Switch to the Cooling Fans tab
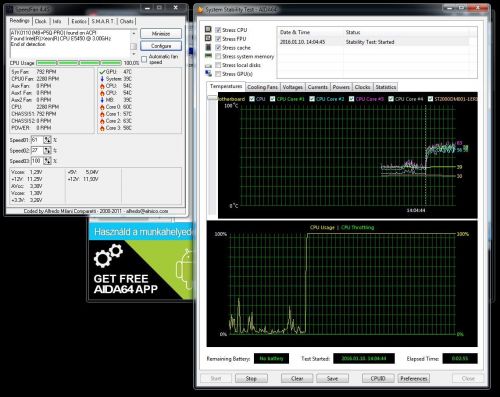The image size is (500, 397). pyautogui.click(x=262, y=87)
